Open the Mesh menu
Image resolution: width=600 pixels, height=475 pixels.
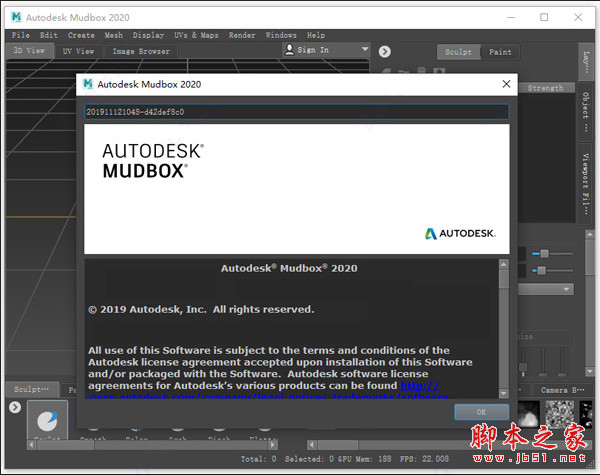point(114,35)
